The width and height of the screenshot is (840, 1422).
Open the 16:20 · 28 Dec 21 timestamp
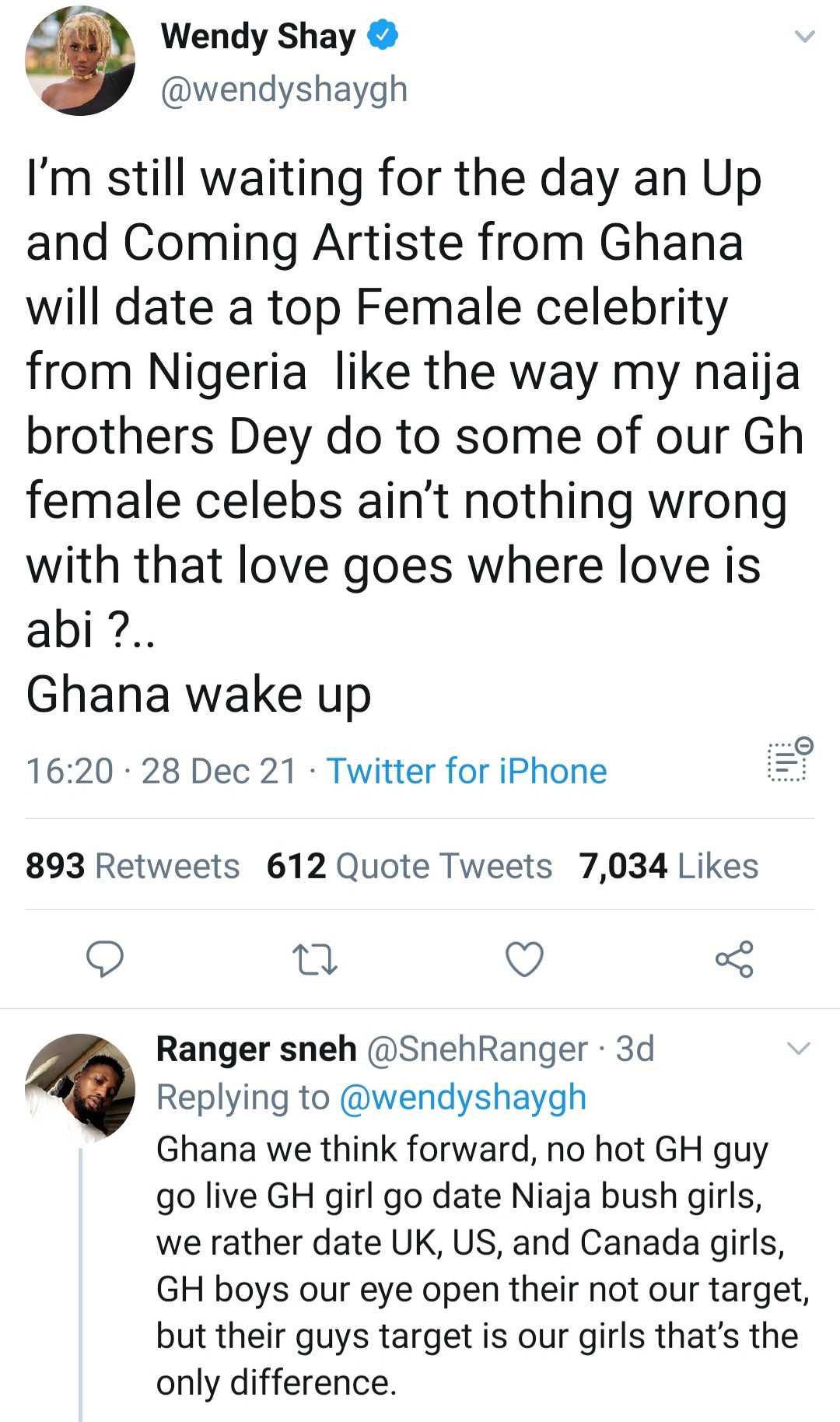[161, 771]
